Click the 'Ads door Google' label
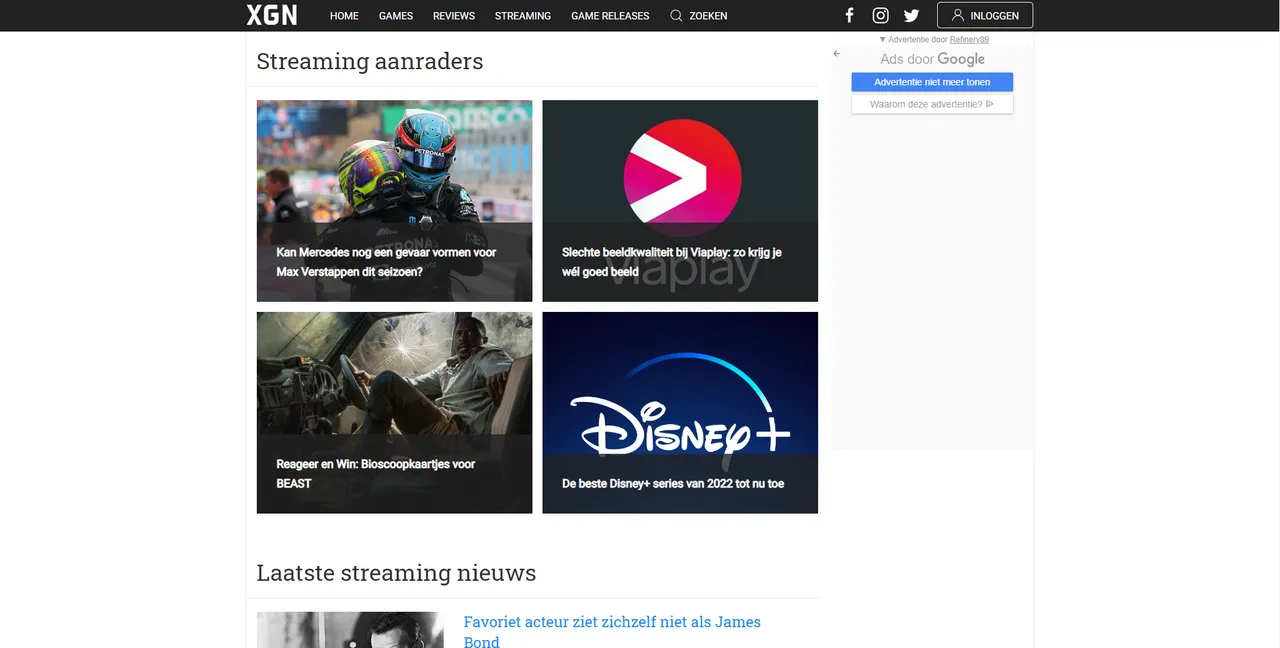 (932, 59)
